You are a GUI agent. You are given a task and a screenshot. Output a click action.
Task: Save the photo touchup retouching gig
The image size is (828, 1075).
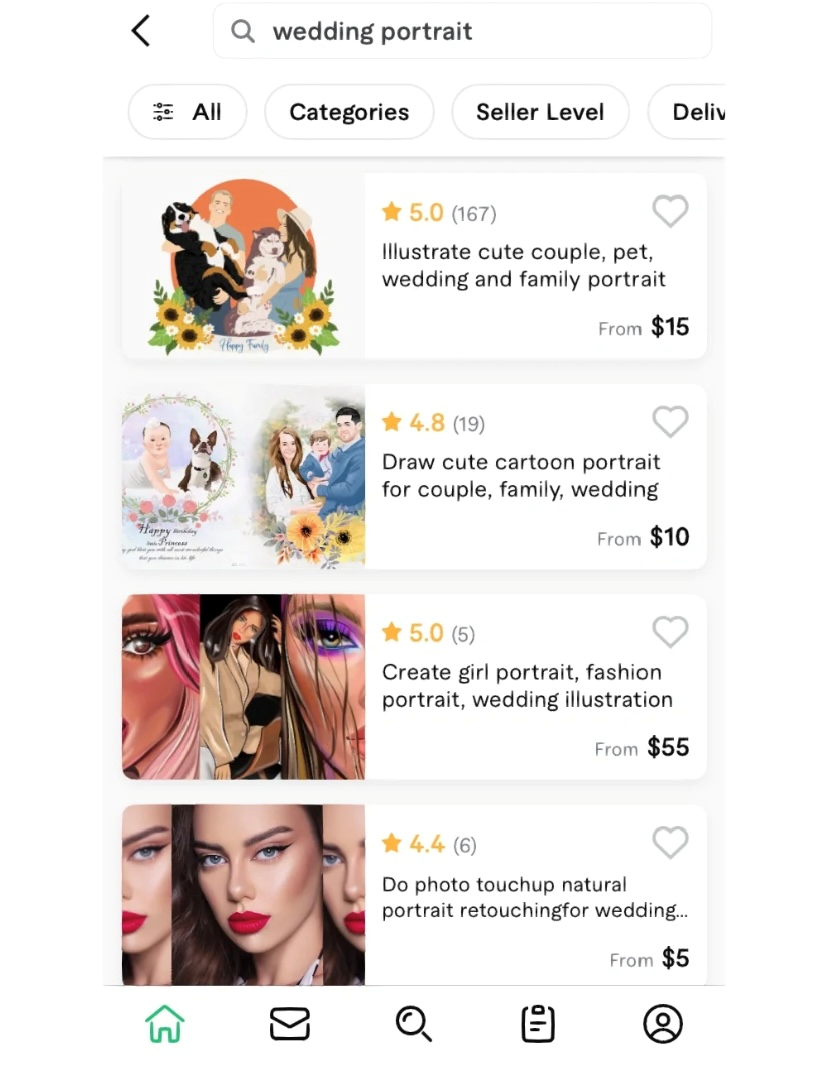(x=670, y=842)
